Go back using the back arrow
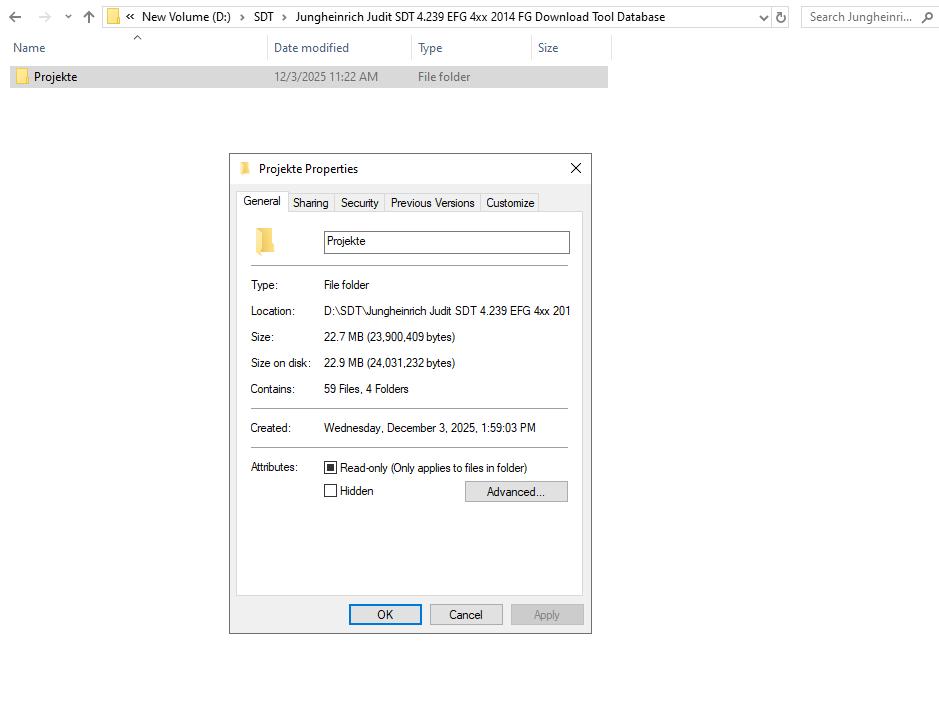This screenshot has width=939, height=710. [15, 17]
